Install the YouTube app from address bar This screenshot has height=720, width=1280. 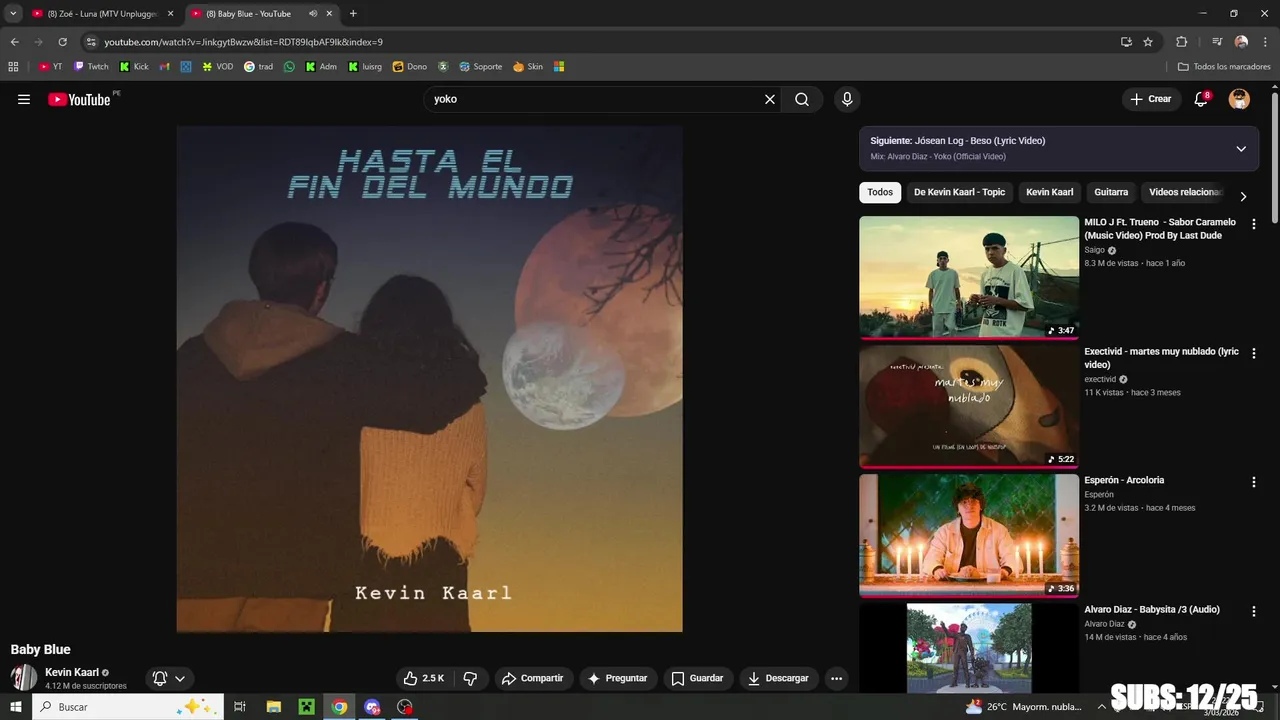tap(1126, 42)
